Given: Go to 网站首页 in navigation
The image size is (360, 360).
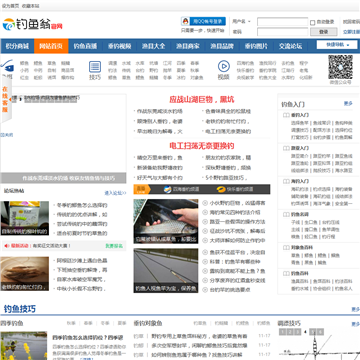Looking at the screenshot, I should tap(51, 46).
